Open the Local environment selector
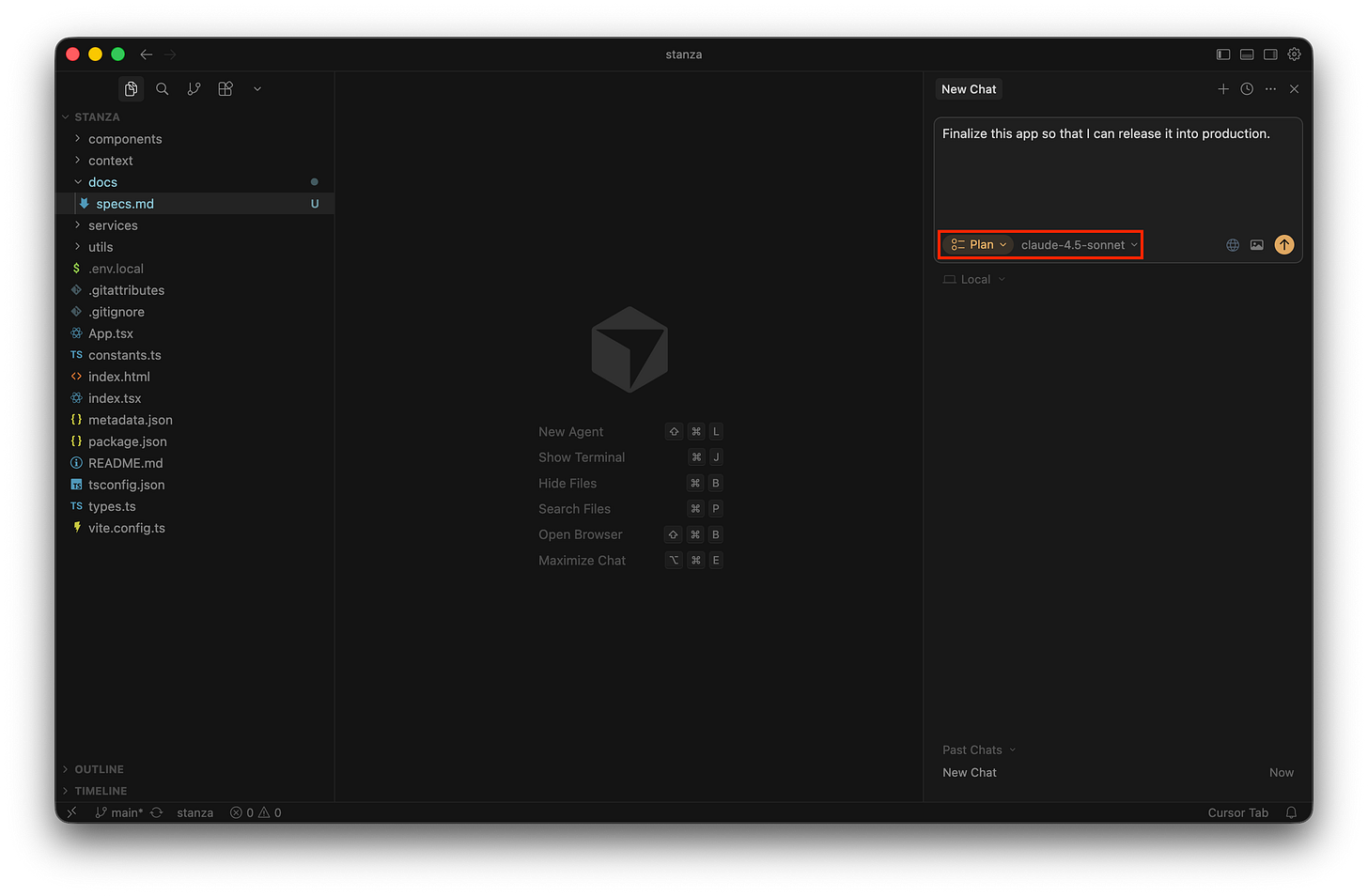 (973, 279)
